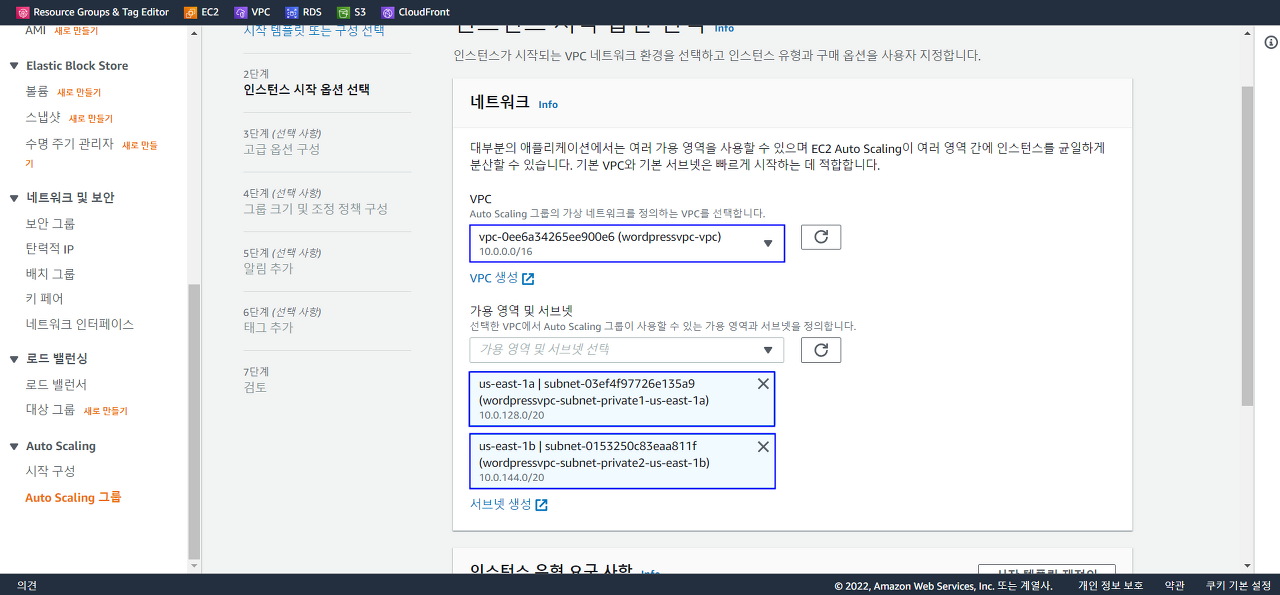Go to step 4 그룹 크기 및 조정 정책 구성
The image size is (1280, 595).
[x=315, y=209]
